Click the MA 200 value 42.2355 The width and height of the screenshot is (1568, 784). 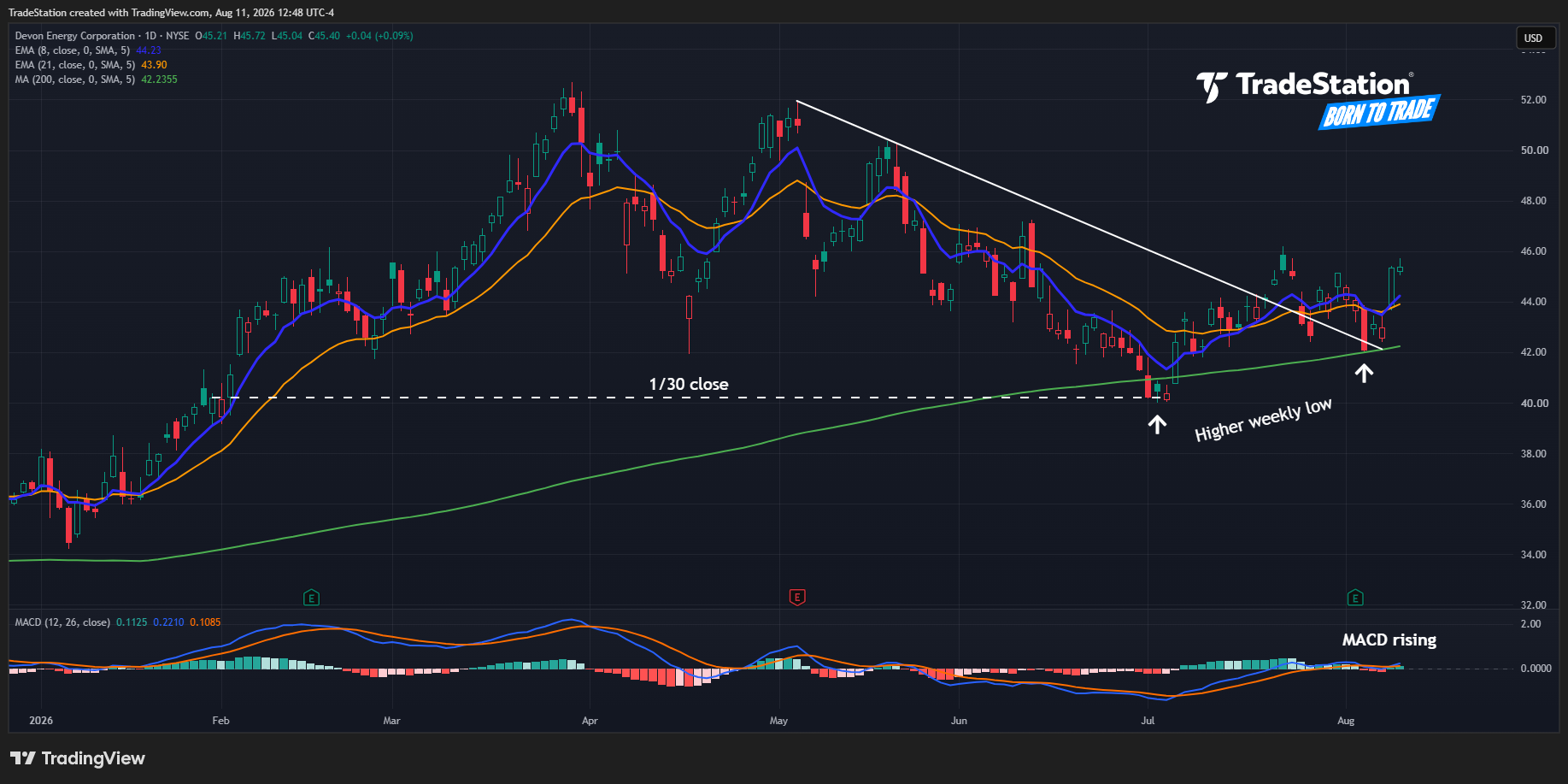click(159, 80)
